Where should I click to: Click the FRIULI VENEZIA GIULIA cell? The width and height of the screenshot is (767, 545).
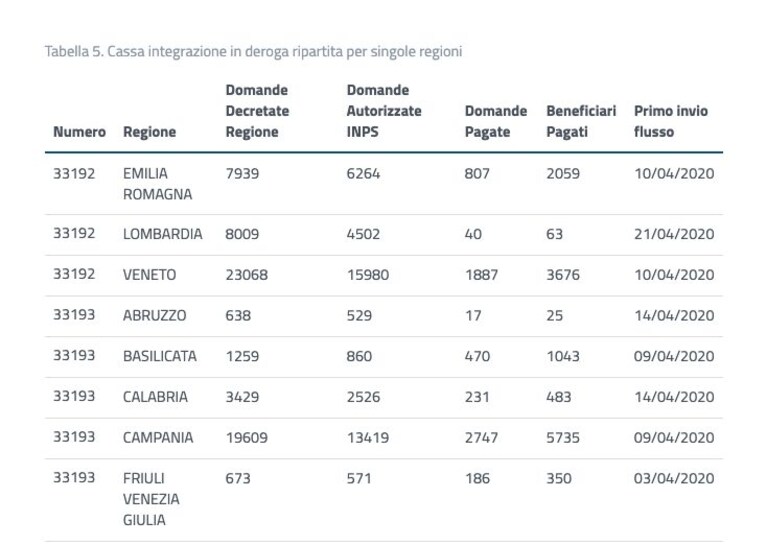(x=151, y=499)
